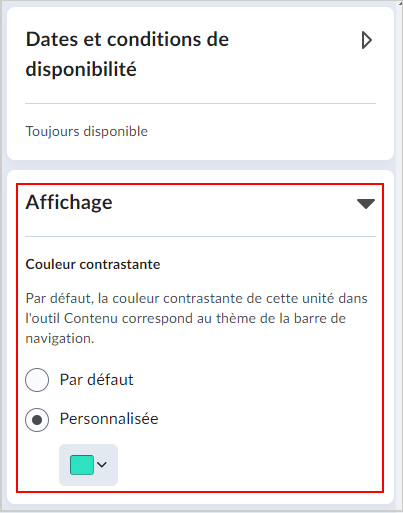Click the word navigation in description

click(x=60, y=339)
